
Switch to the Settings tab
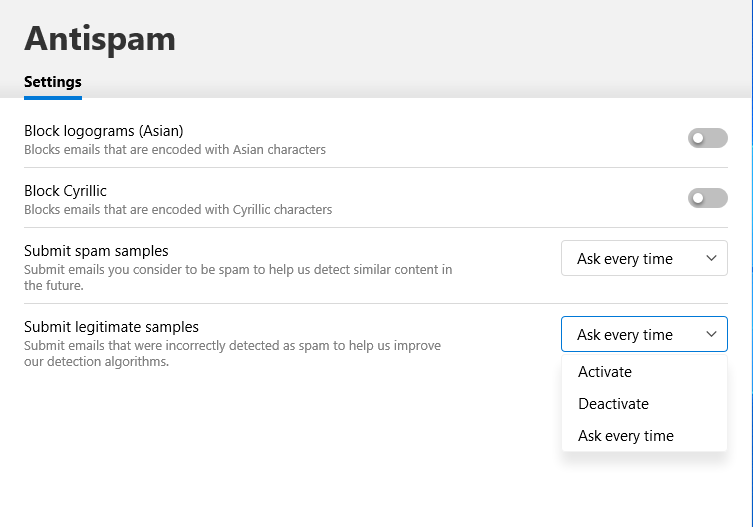pos(53,82)
